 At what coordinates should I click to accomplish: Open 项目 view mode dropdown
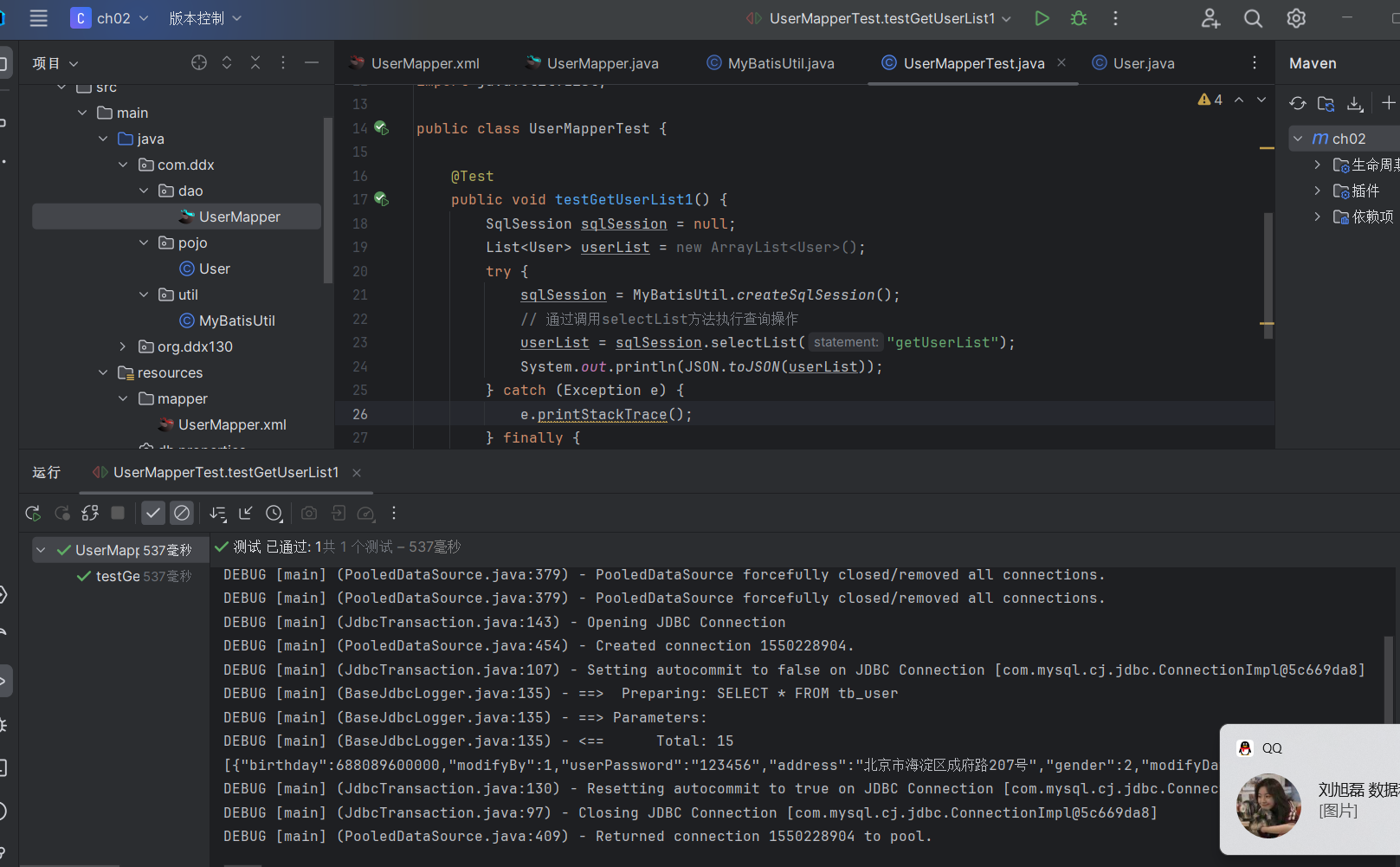point(55,63)
